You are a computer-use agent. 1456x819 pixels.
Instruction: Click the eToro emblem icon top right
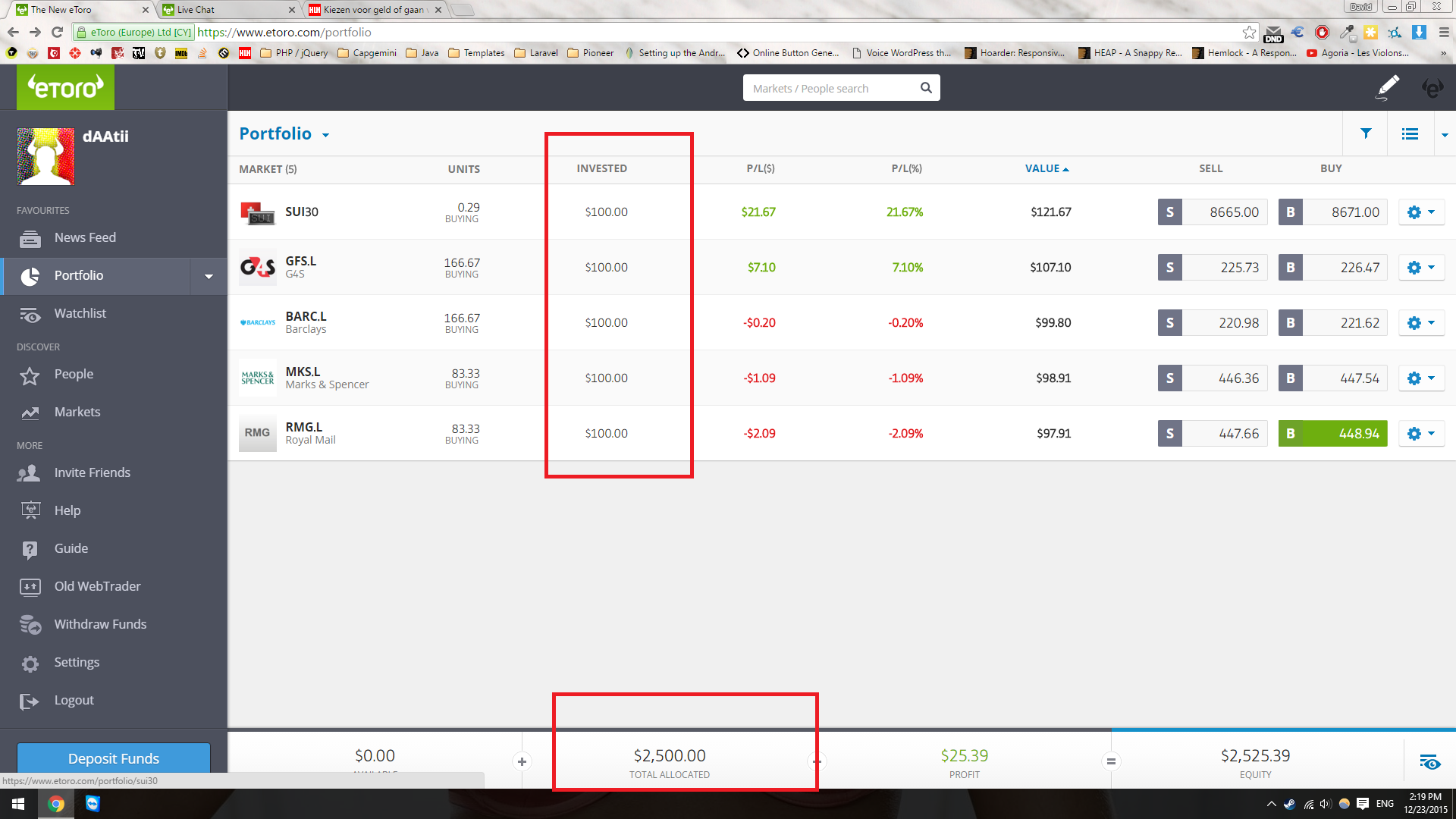[1432, 88]
